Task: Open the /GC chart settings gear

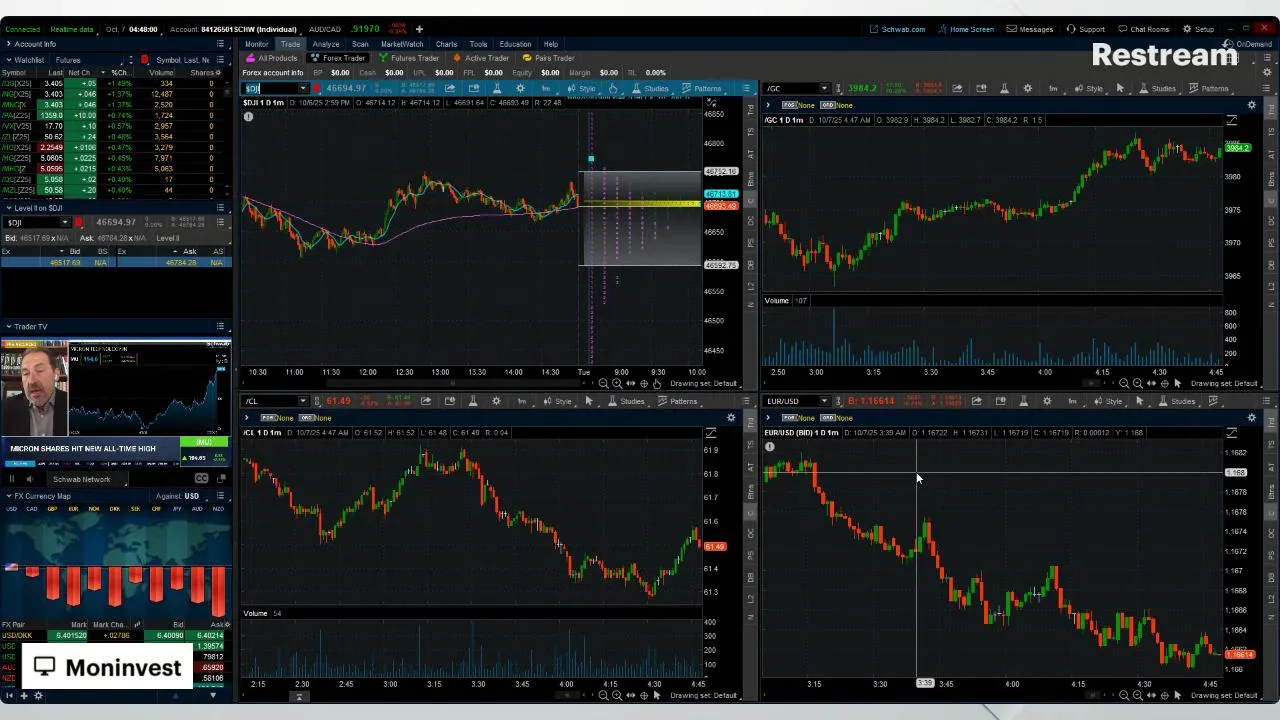Action: 1027,89
